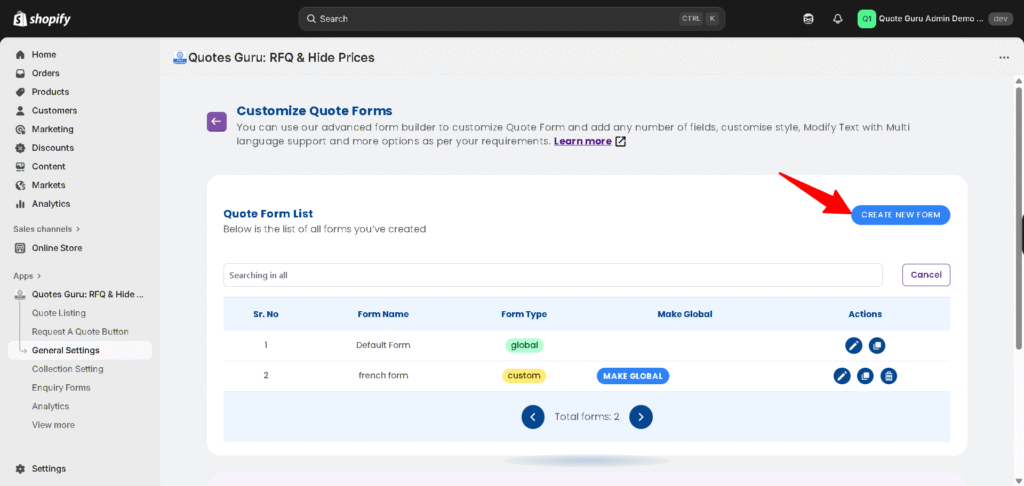Click the purple back arrow button

pyautogui.click(x=217, y=122)
